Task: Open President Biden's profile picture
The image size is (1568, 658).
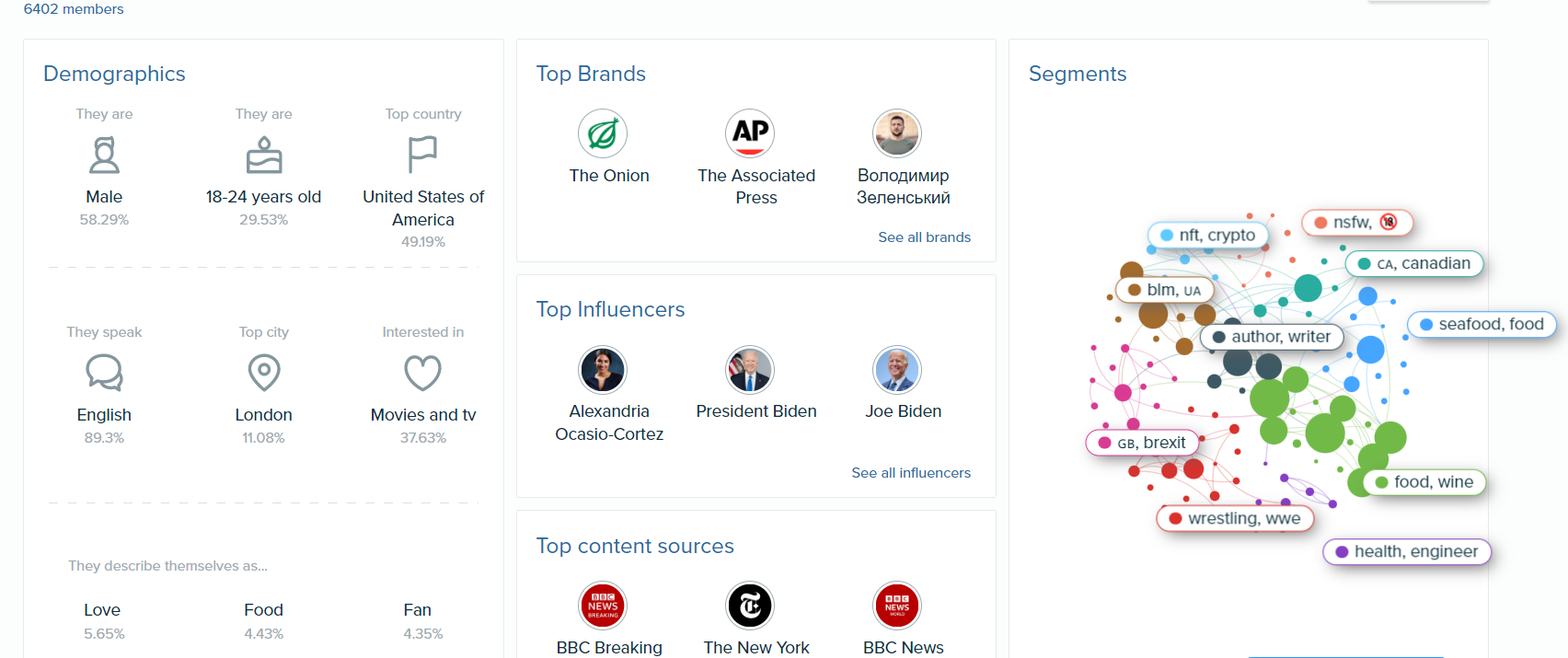Action: pos(750,370)
